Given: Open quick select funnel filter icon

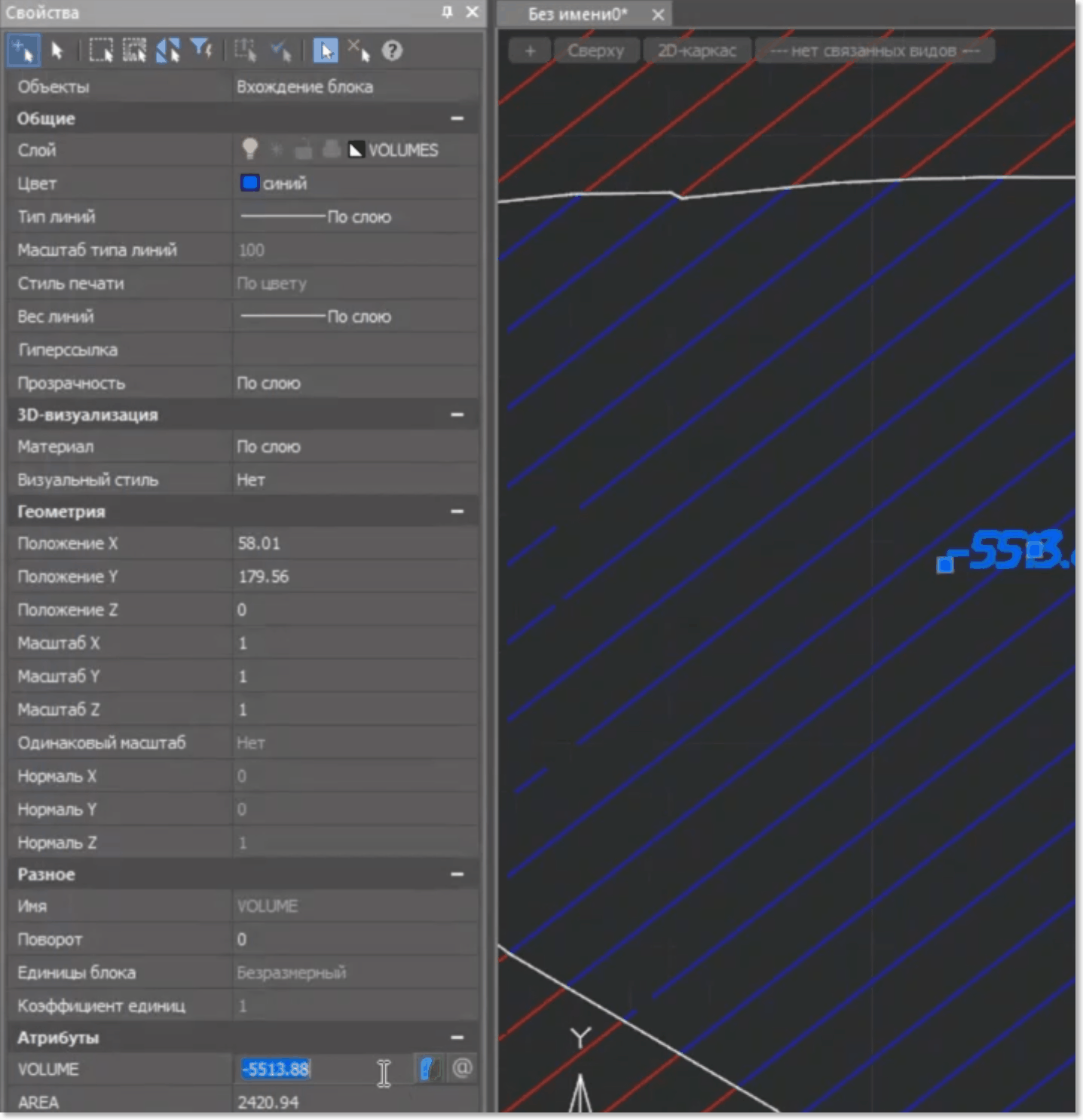Looking at the screenshot, I should 201,50.
